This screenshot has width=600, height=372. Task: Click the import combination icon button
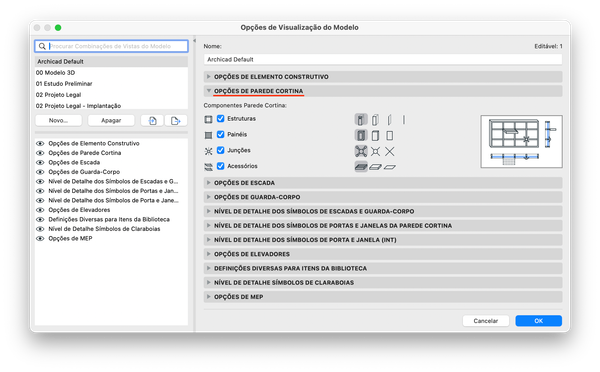(152, 121)
